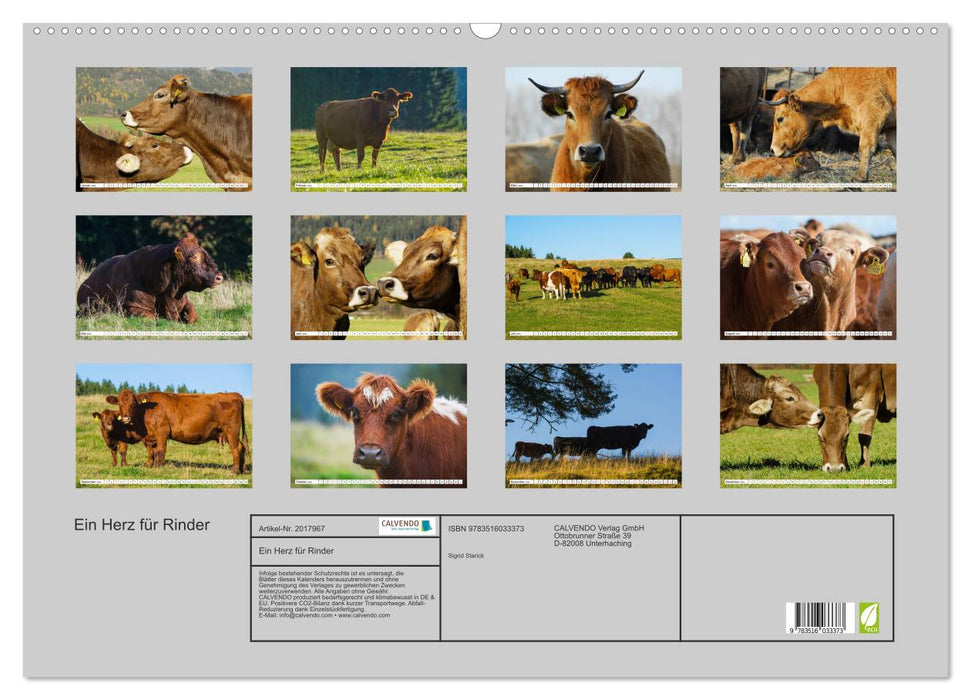Image resolution: width=971 pixels, height=700 pixels.
Task: Select the two calves touching noses photo
Action: (x=378, y=277)
